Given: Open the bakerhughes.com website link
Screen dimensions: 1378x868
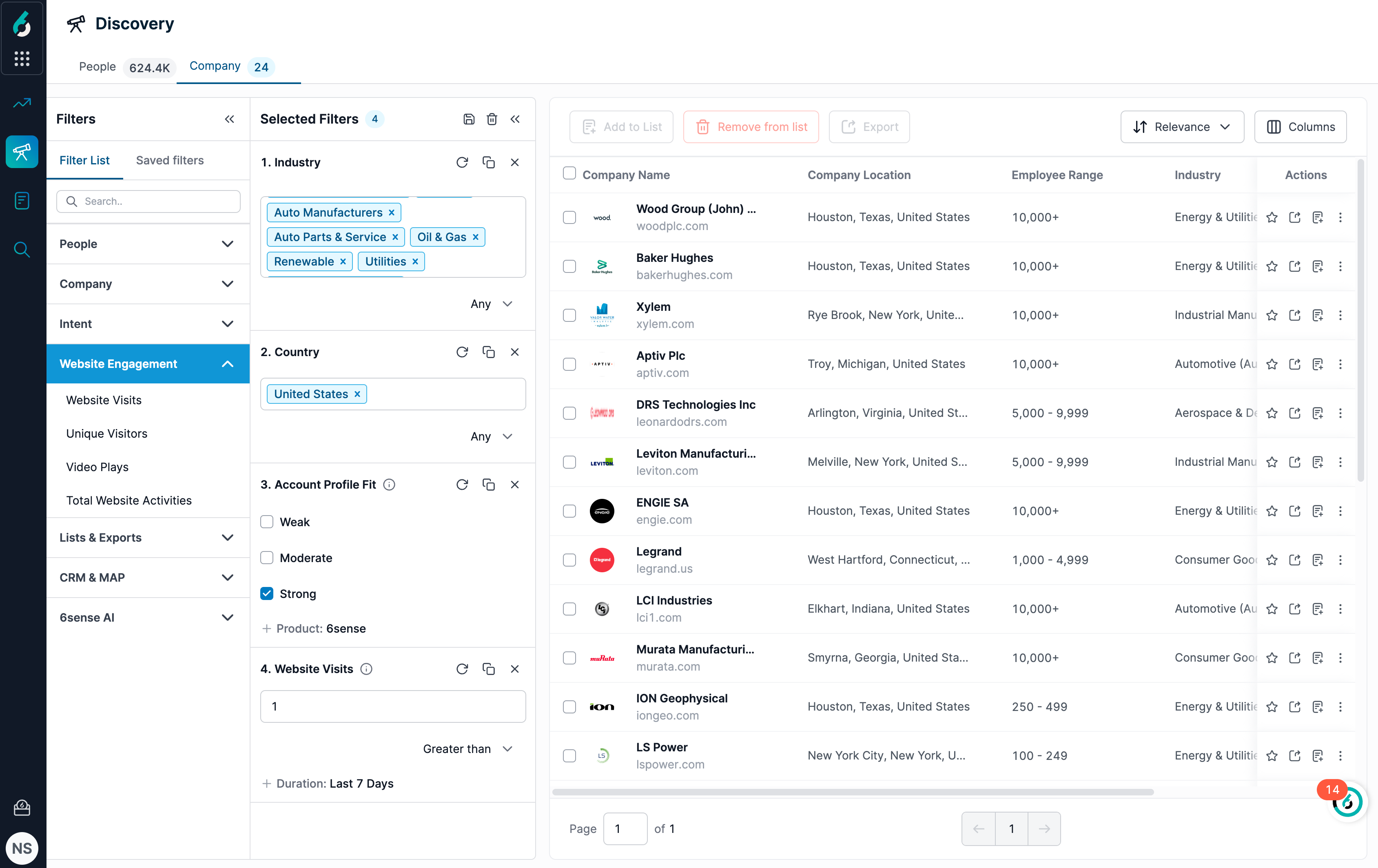Looking at the screenshot, I should [x=685, y=275].
